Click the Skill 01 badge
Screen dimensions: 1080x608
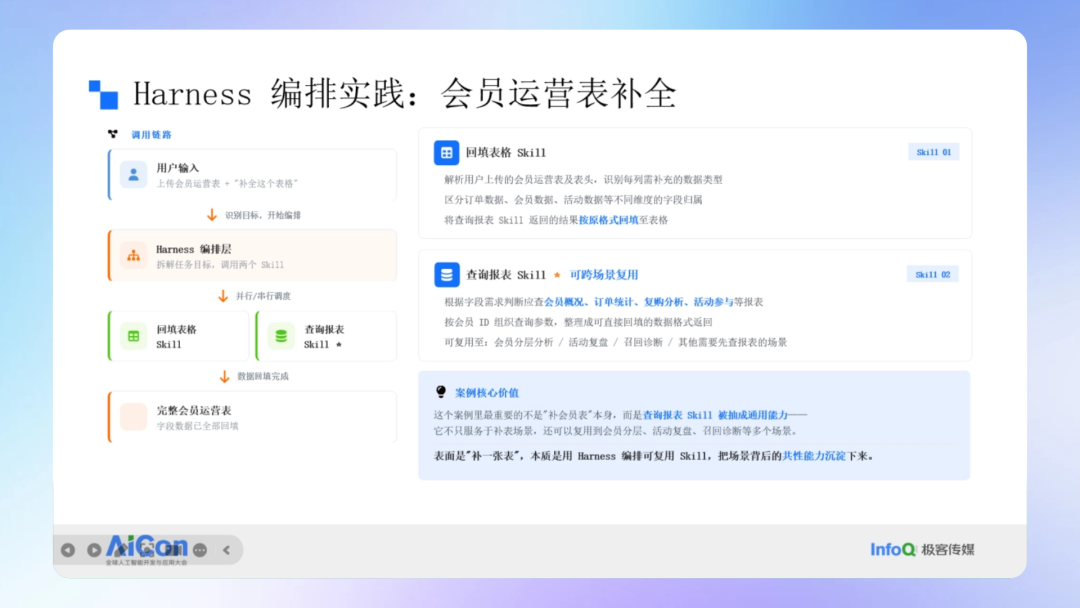point(933,152)
